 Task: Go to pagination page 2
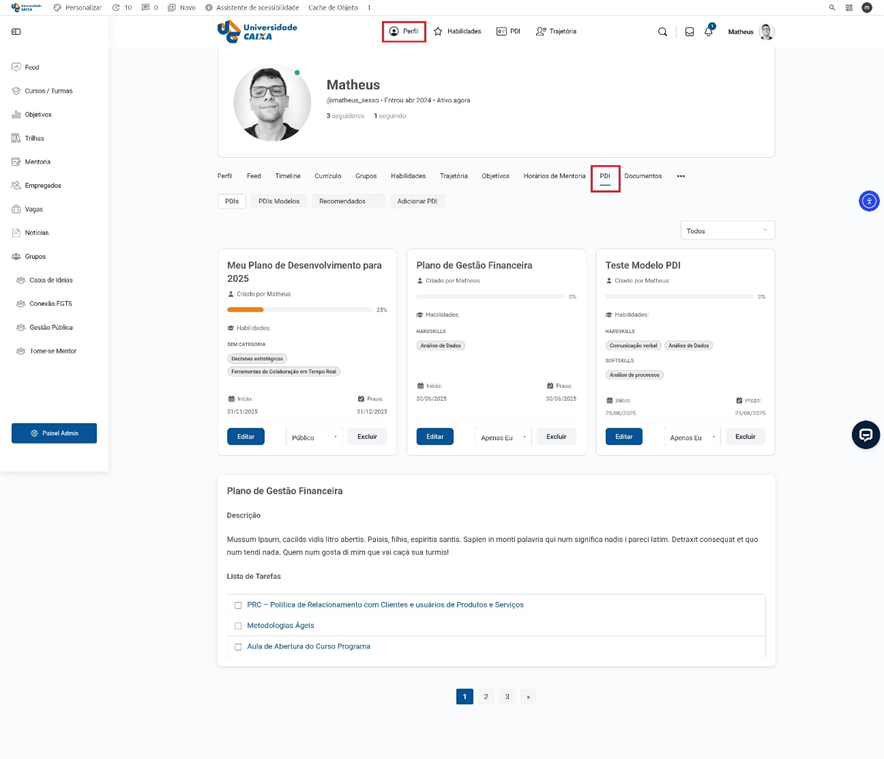pyautogui.click(x=486, y=696)
